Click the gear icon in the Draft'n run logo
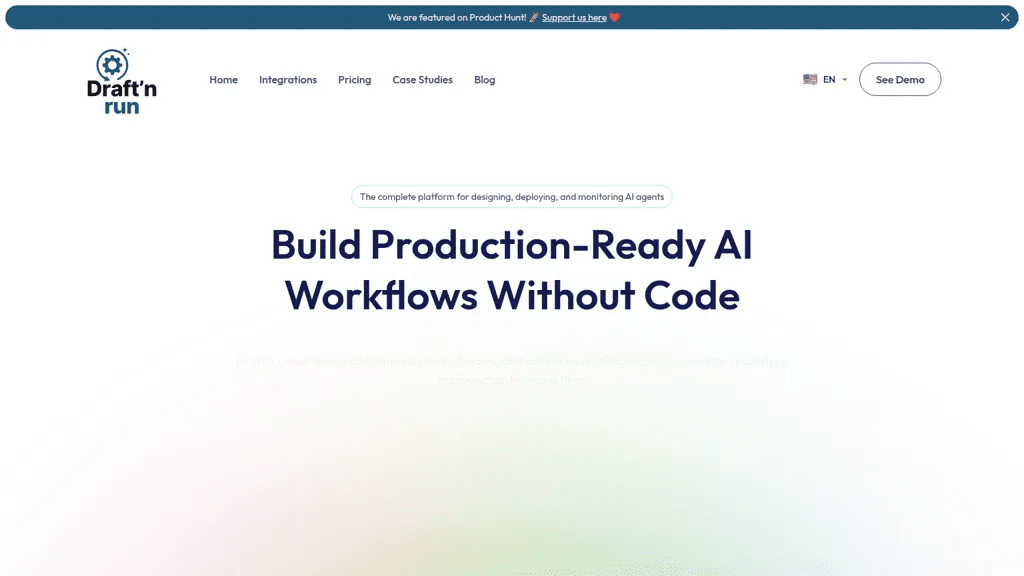The image size is (1024, 576). coord(112,65)
